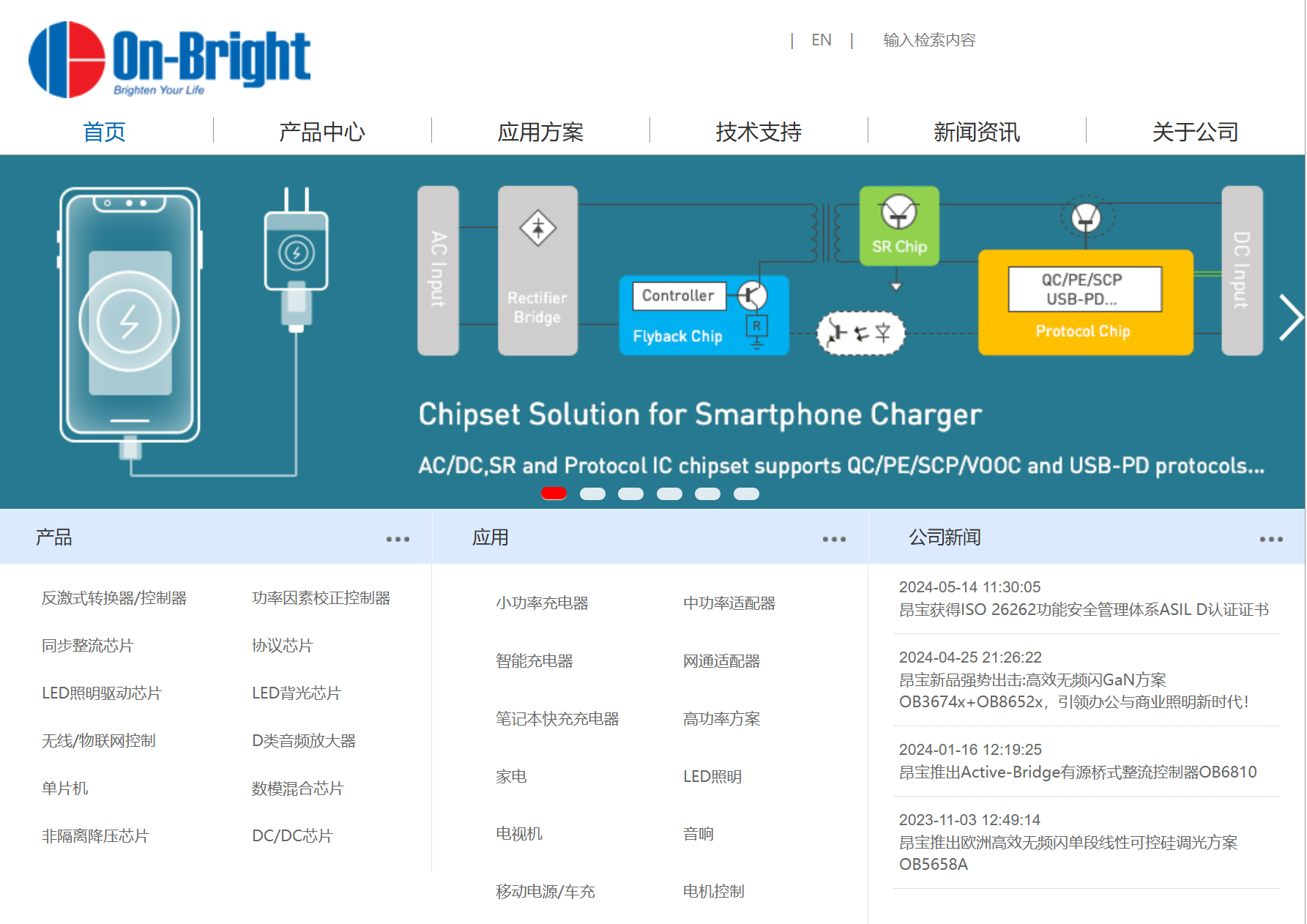1307x924 pixels.
Task: Go to the 首页 tab
Action: (x=105, y=132)
